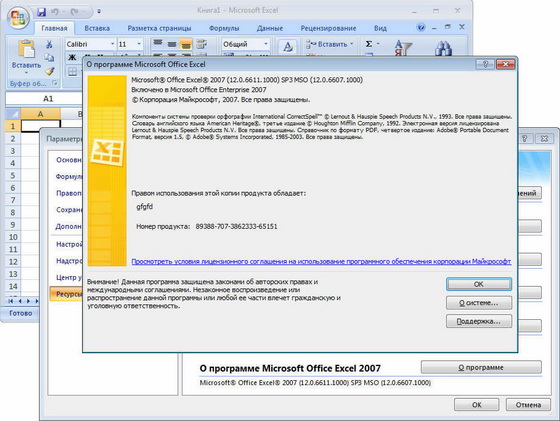Click the Redo arrow in quick access toolbar
The image size is (560, 421).
(x=74, y=12)
